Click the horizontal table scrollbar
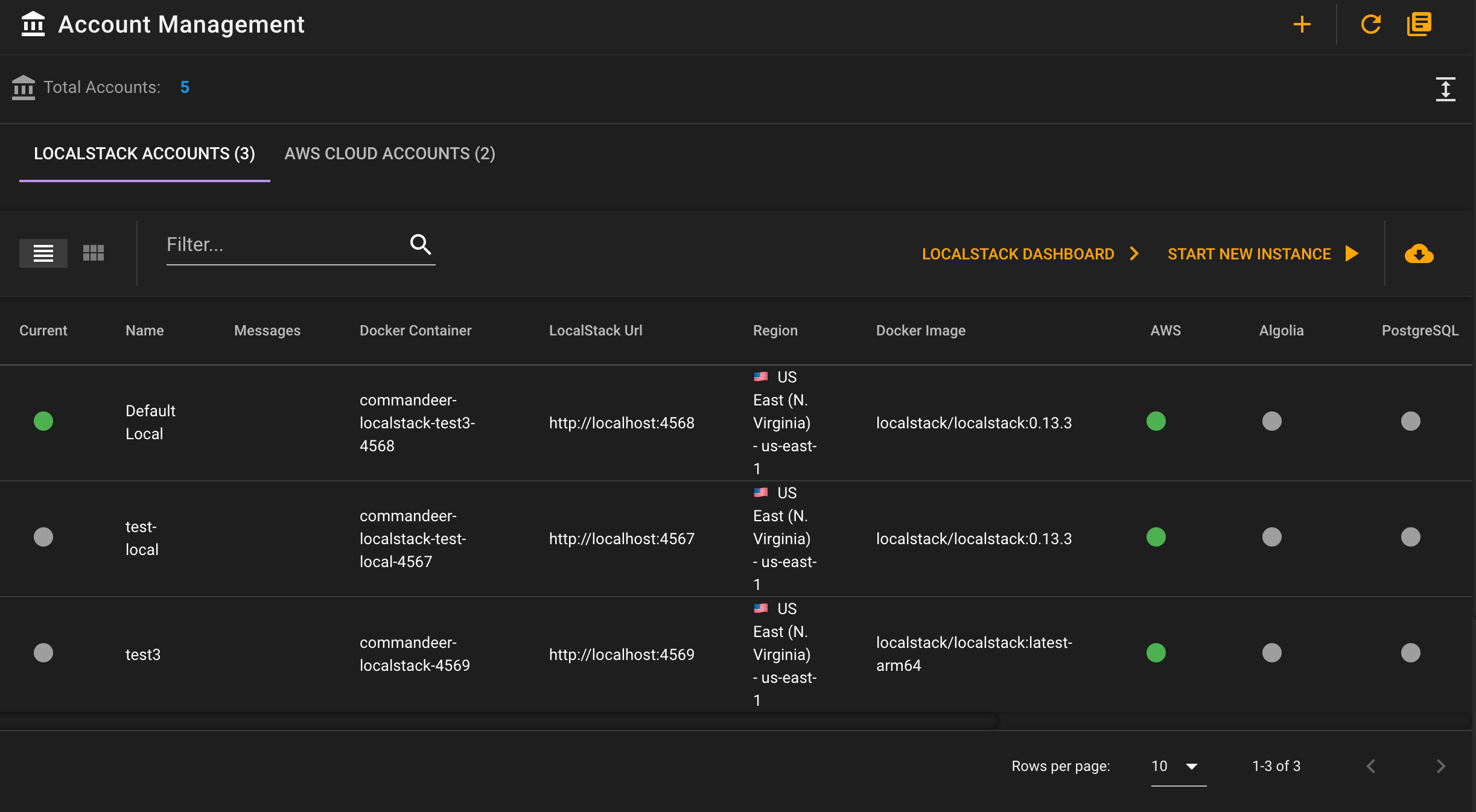 [x=500, y=720]
